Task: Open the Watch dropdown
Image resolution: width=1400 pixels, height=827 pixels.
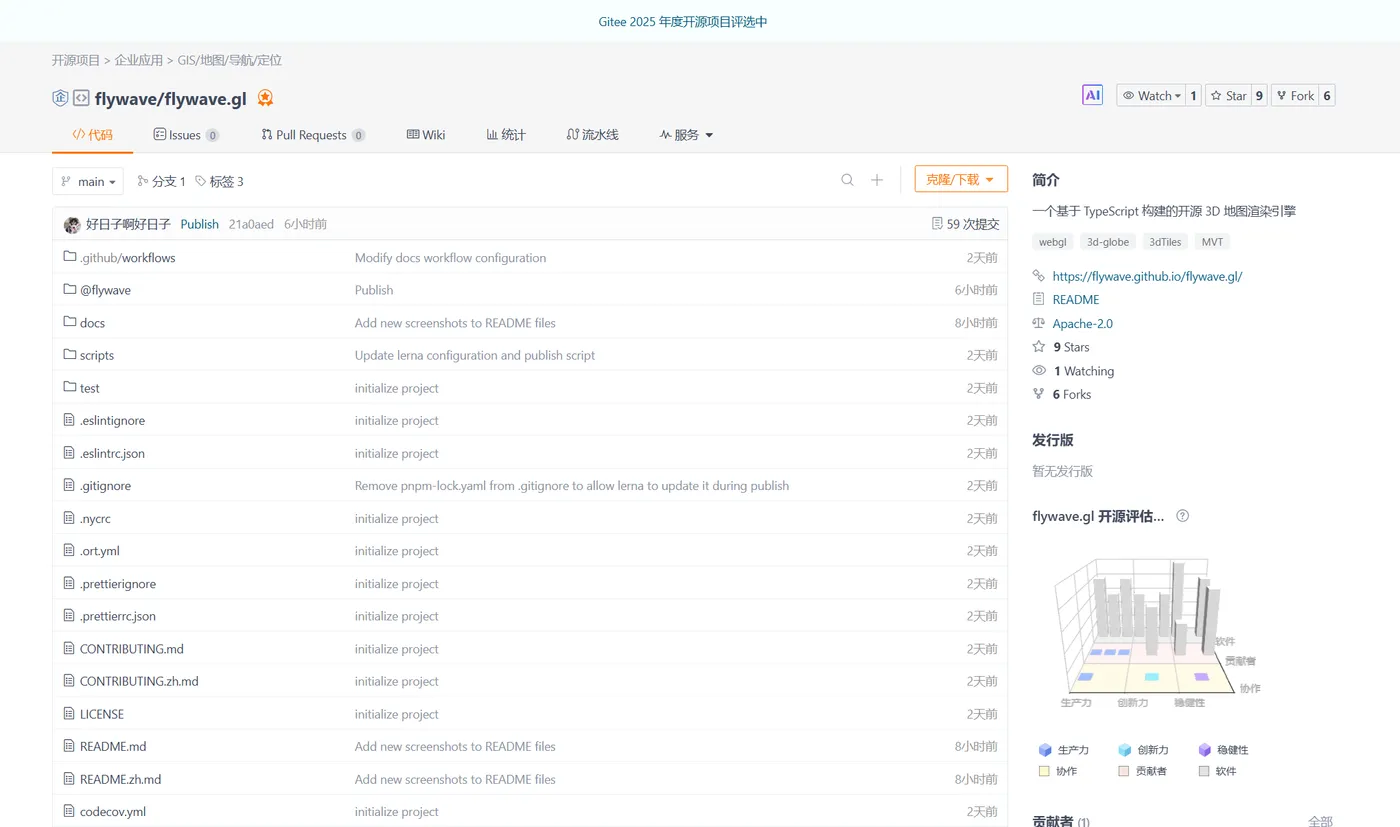Action: (1151, 96)
